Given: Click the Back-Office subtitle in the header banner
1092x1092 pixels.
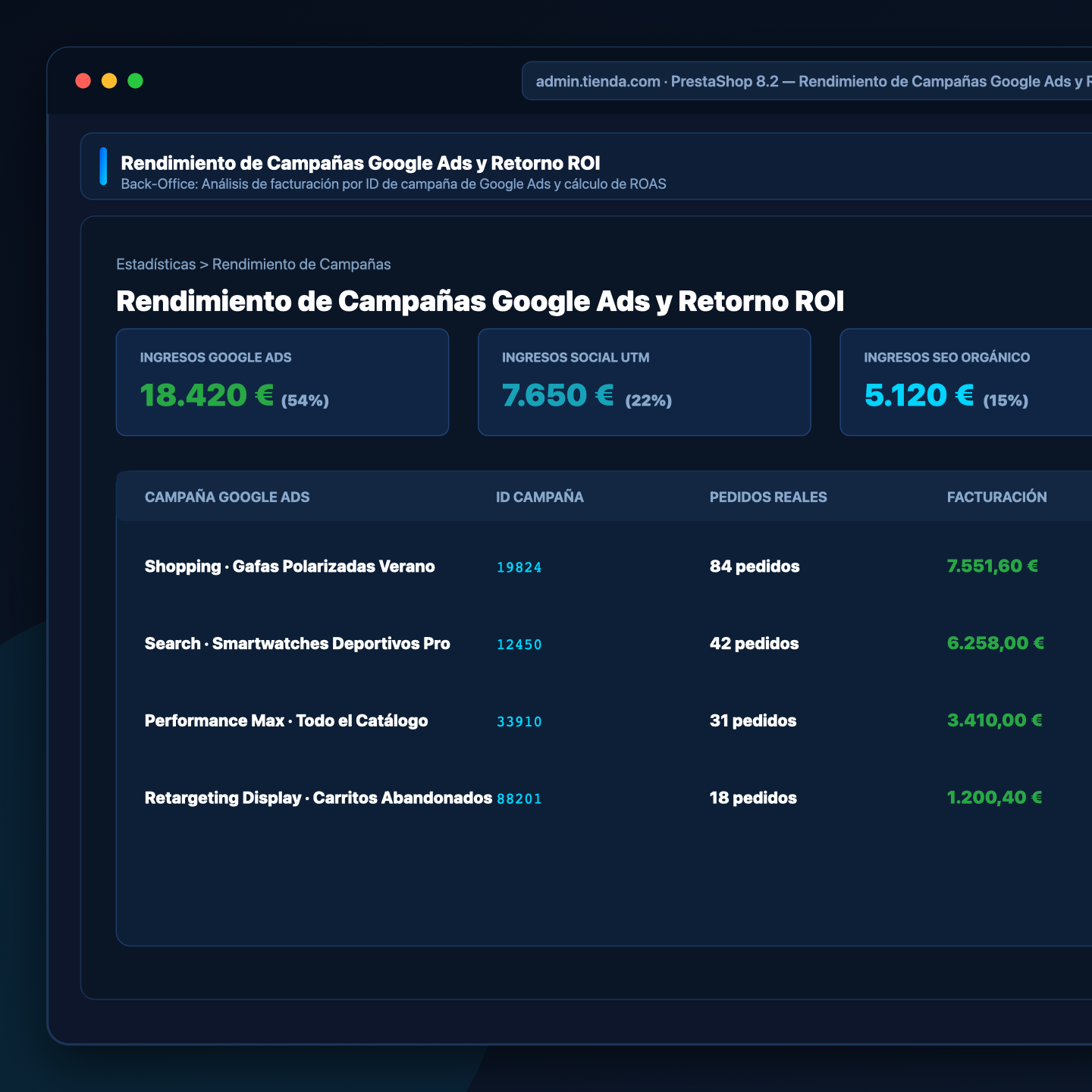Looking at the screenshot, I should point(394,184).
